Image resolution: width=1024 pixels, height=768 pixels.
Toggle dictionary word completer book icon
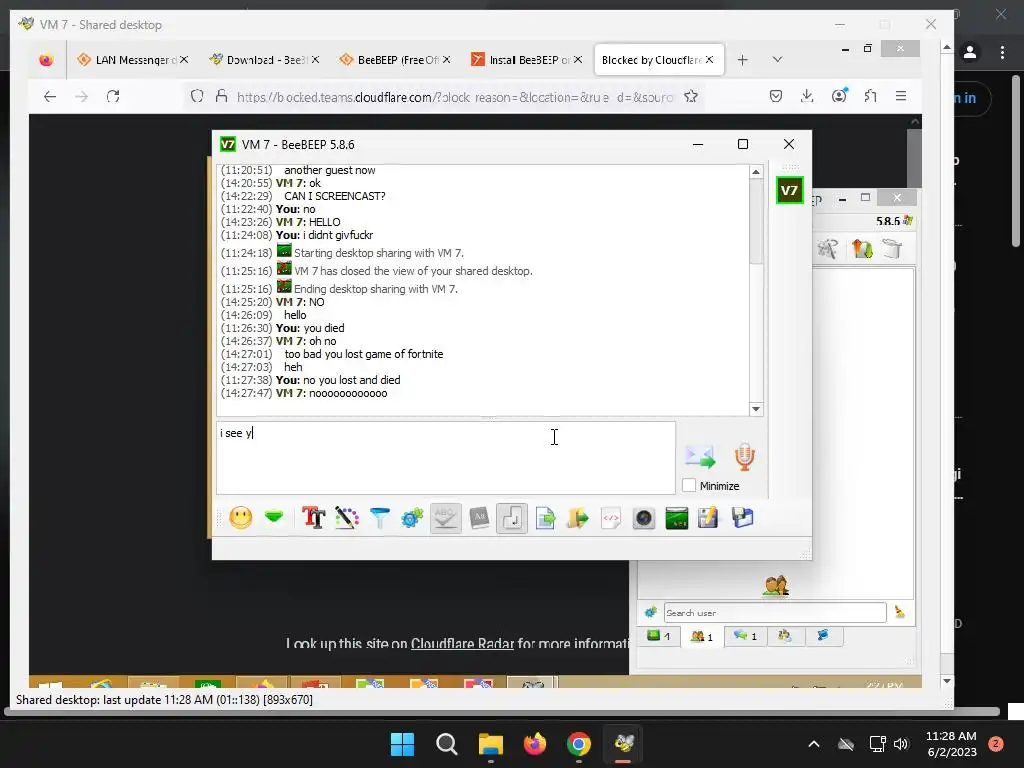[479, 518]
